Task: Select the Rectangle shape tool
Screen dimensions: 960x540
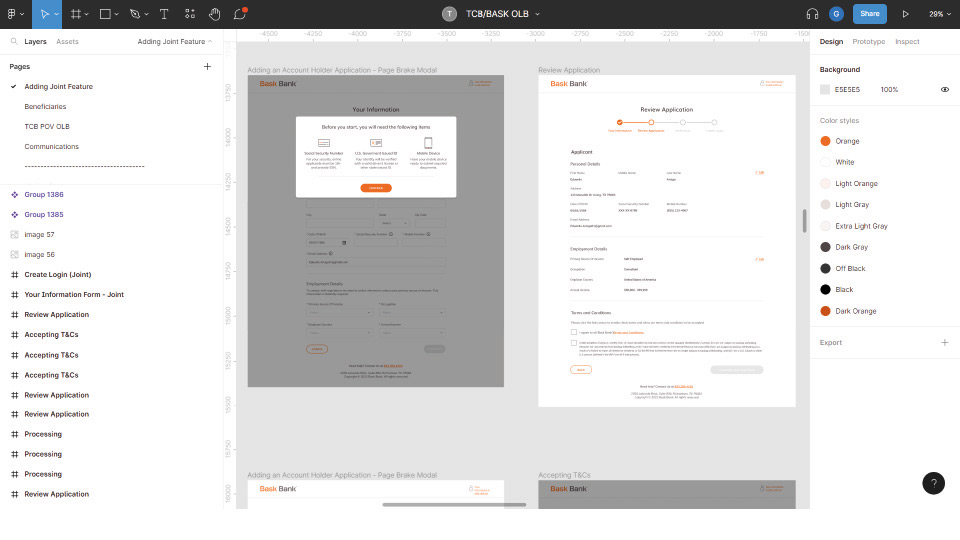Action: (x=105, y=13)
